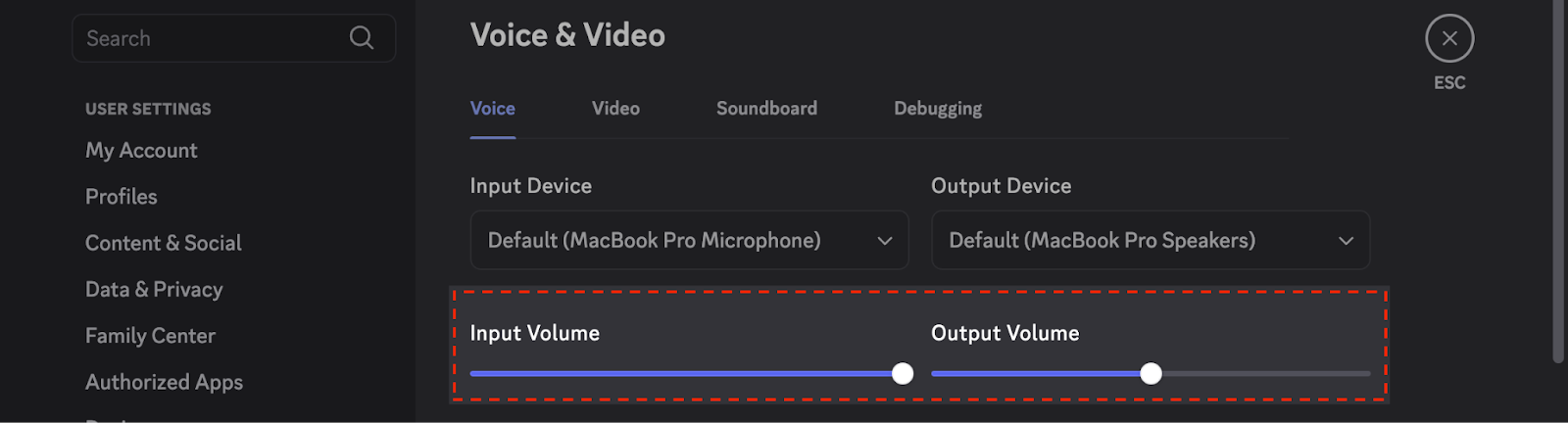Screen dimensions: 1568x423
Task: Open the Profiles settings page
Action: pos(122,197)
